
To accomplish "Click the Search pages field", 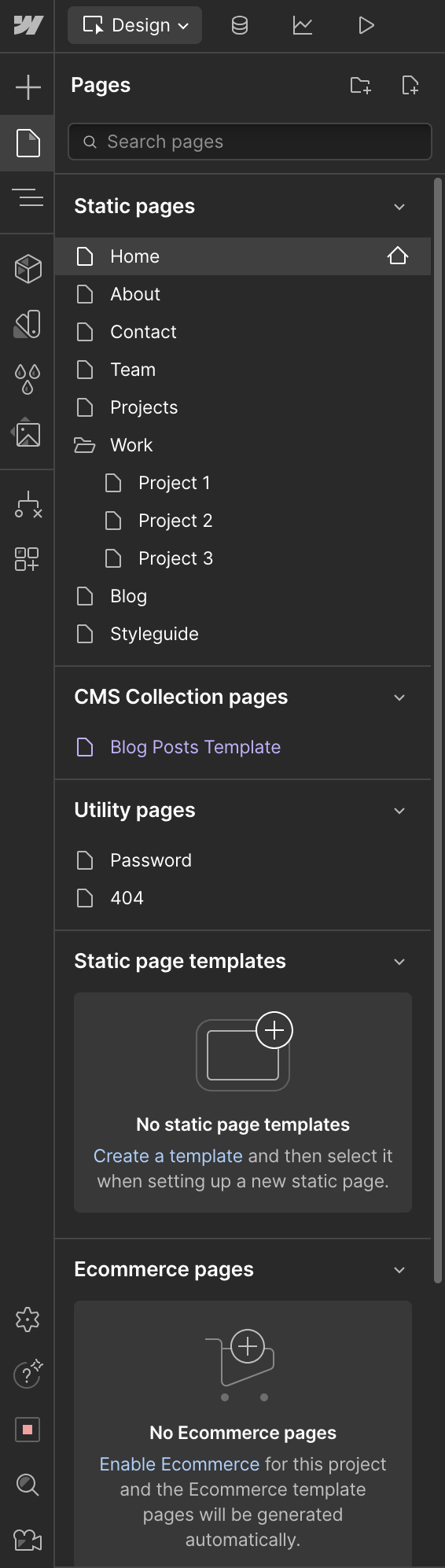I will (x=250, y=142).
